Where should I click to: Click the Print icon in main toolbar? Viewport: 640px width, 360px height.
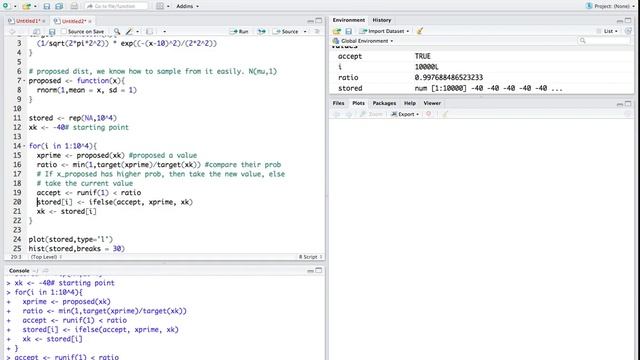click(74, 7)
